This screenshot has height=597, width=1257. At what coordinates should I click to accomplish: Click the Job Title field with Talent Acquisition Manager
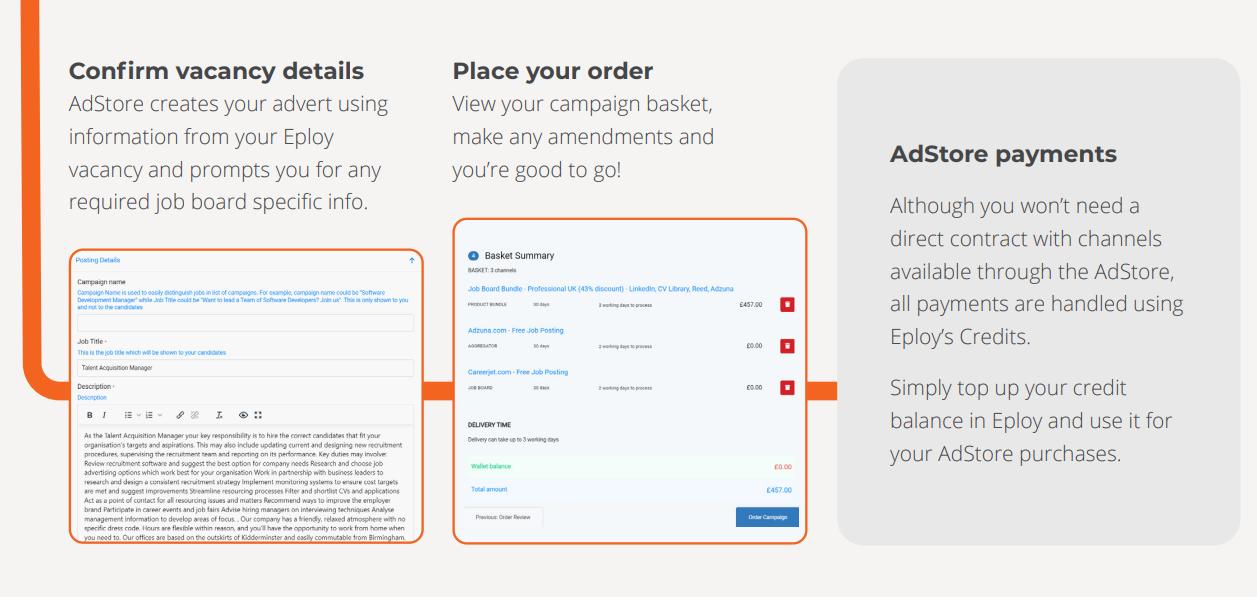pyautogui.click(x=246, y=368)
